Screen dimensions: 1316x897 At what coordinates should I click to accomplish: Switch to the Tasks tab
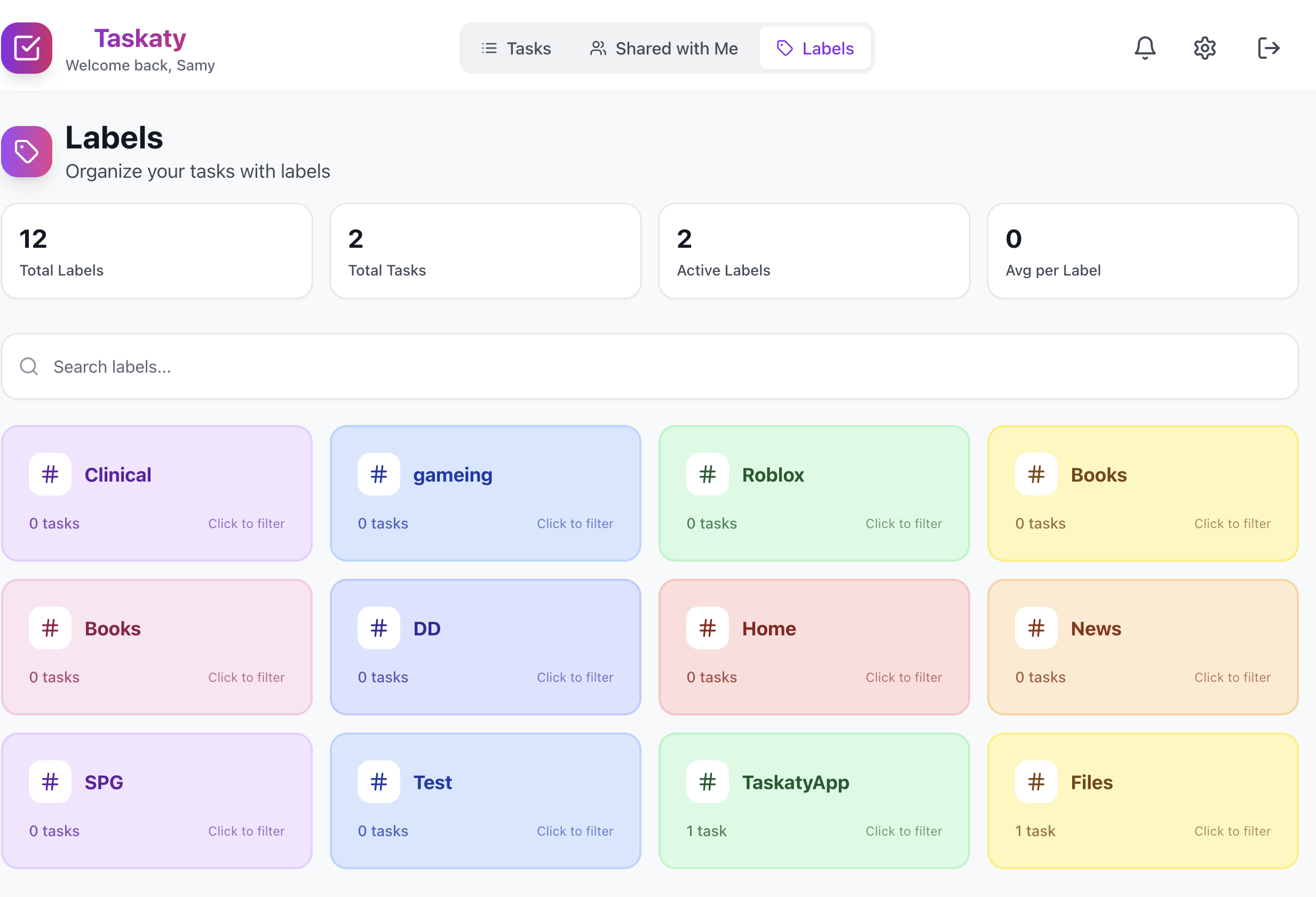coord(516,48)
